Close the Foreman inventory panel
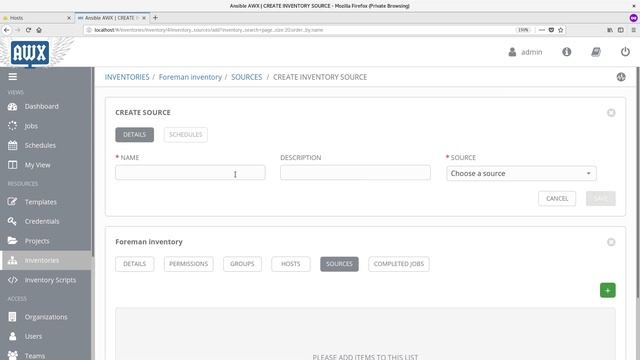The width and height of the screenshot is (640, 360). tap(611, 242)
